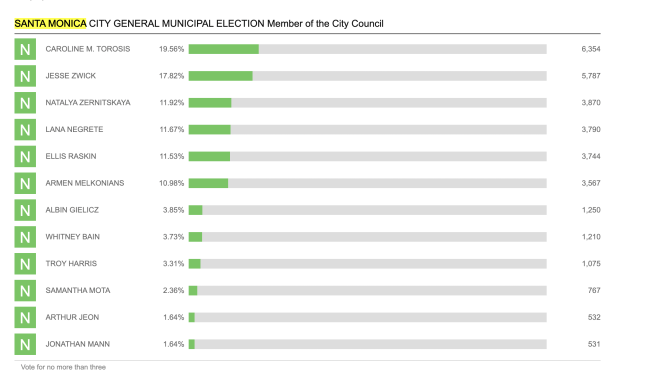This screenshot has height=381, width=650.
Task: Select the N icon for Natalya Zernitskaya
Action: [25, 103]
